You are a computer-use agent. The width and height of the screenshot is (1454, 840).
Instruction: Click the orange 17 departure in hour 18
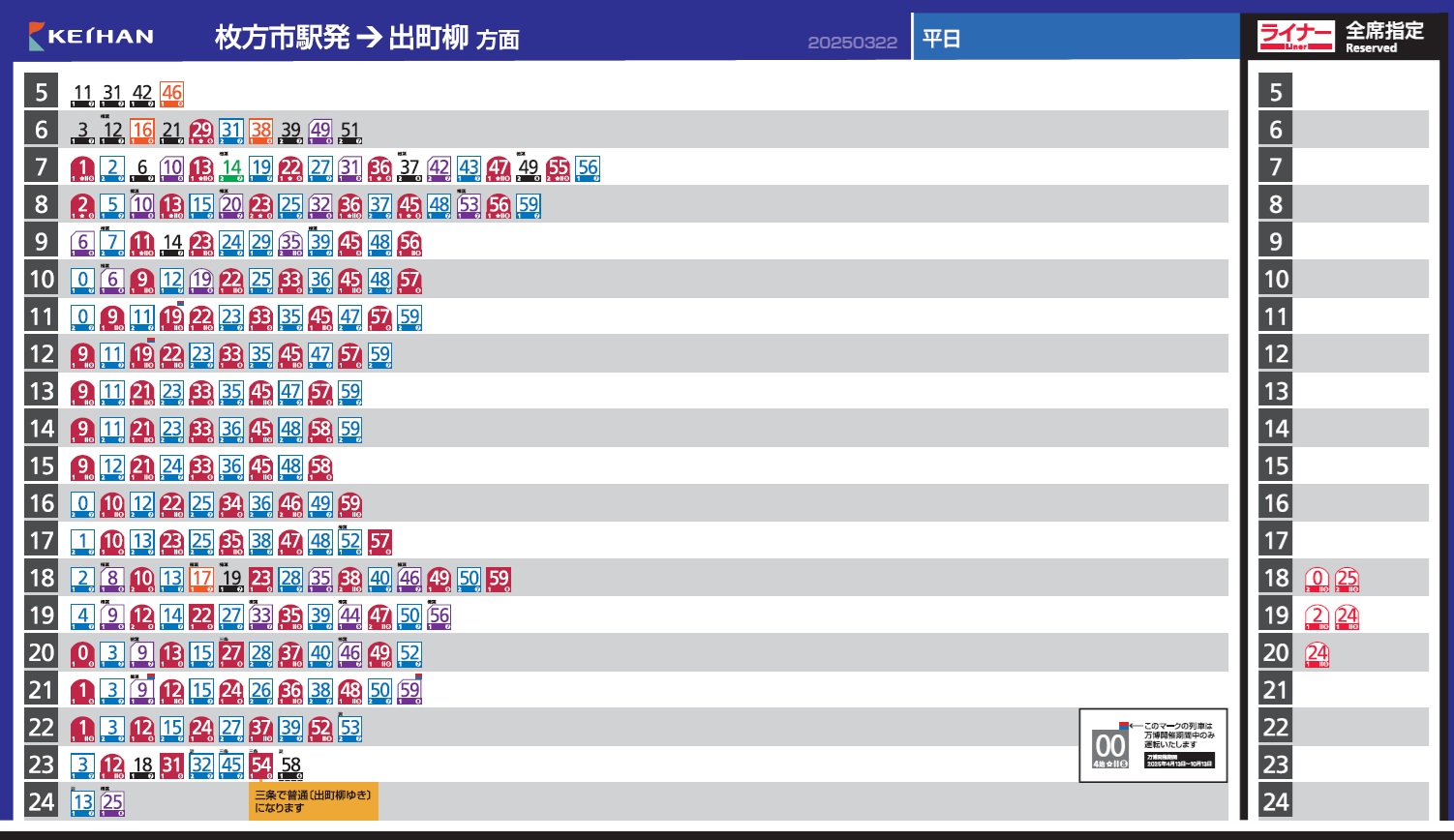click(x=201, y=579)
